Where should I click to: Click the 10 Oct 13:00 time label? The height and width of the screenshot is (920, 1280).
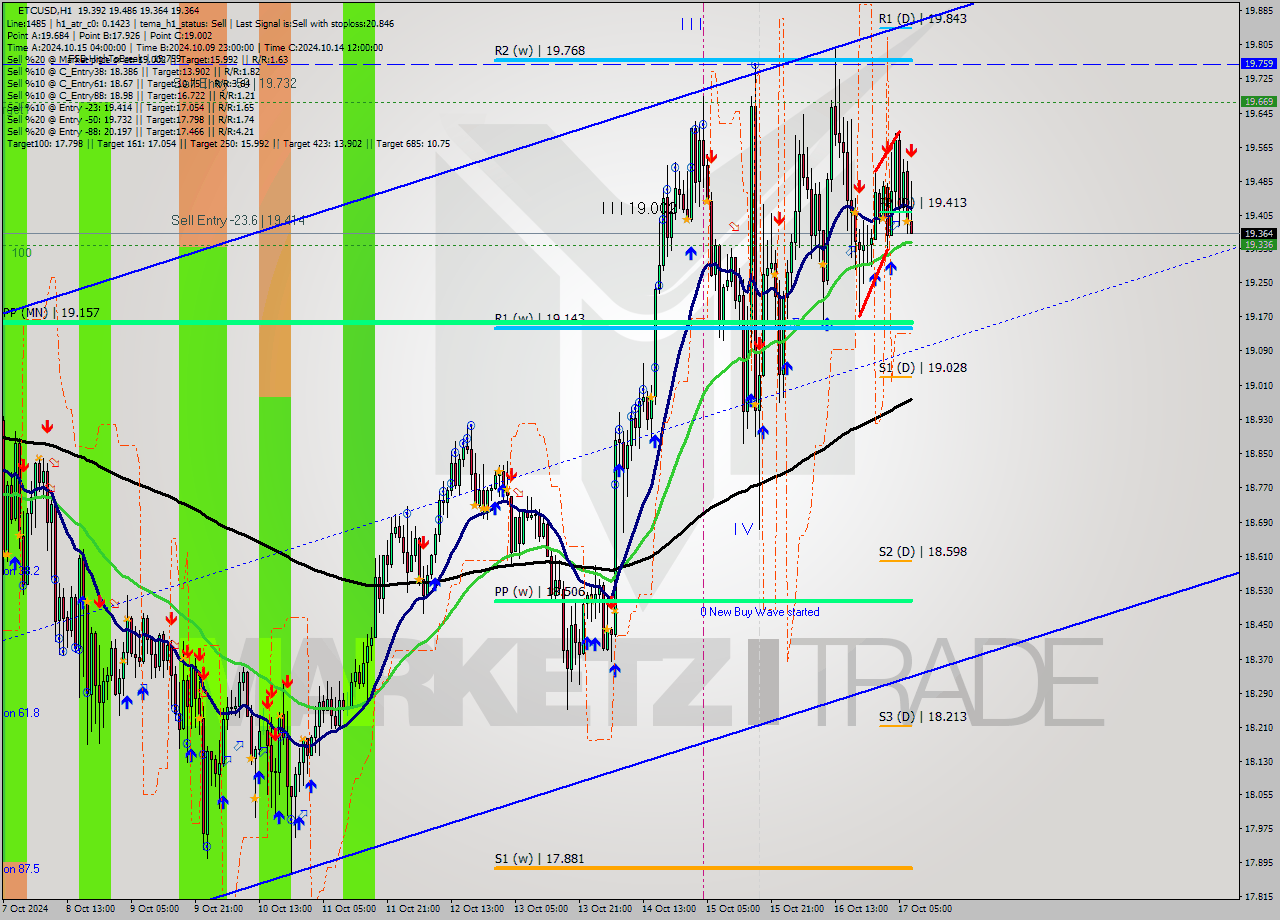283,909
